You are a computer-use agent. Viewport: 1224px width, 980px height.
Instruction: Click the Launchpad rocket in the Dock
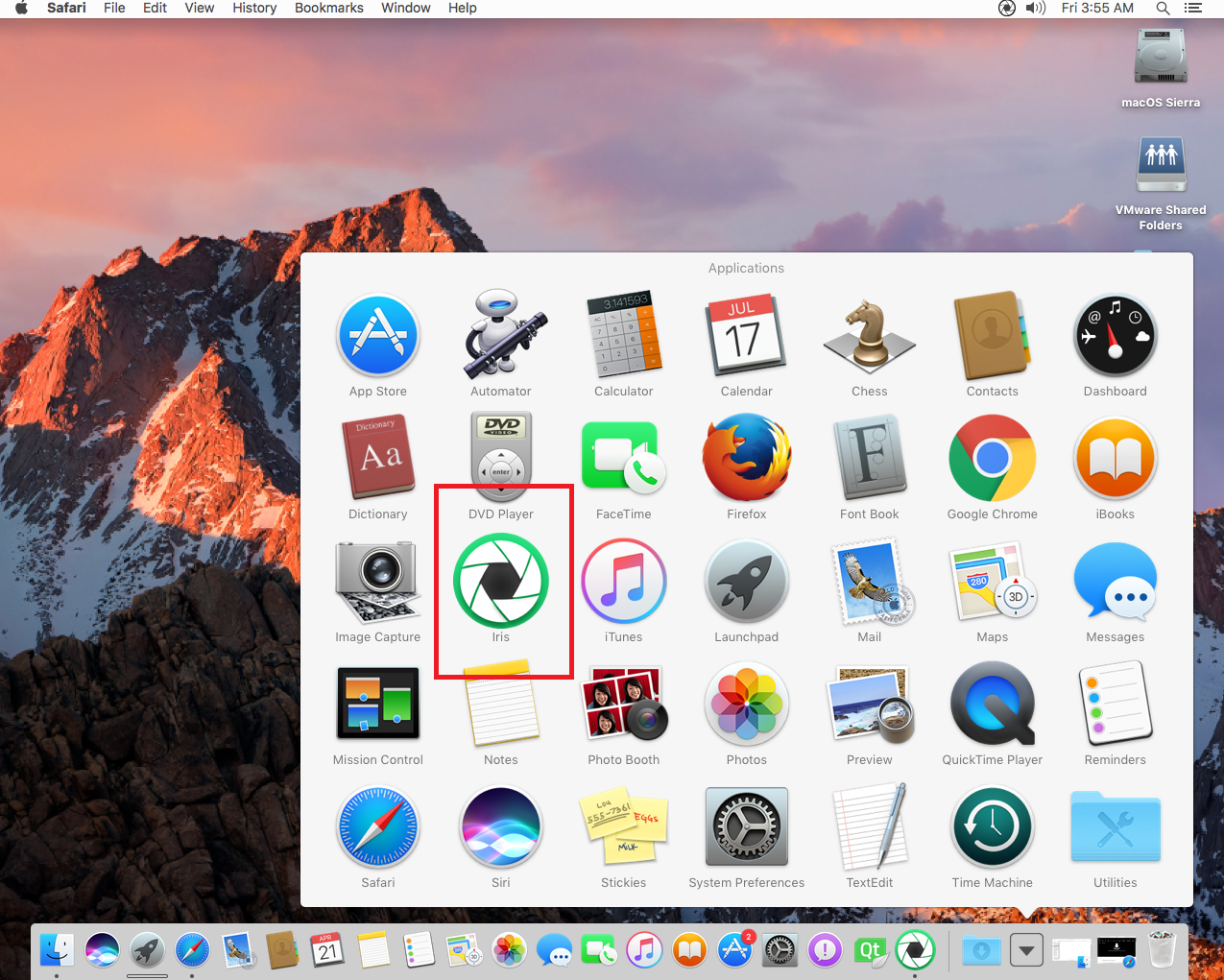[x=147, y=950]
